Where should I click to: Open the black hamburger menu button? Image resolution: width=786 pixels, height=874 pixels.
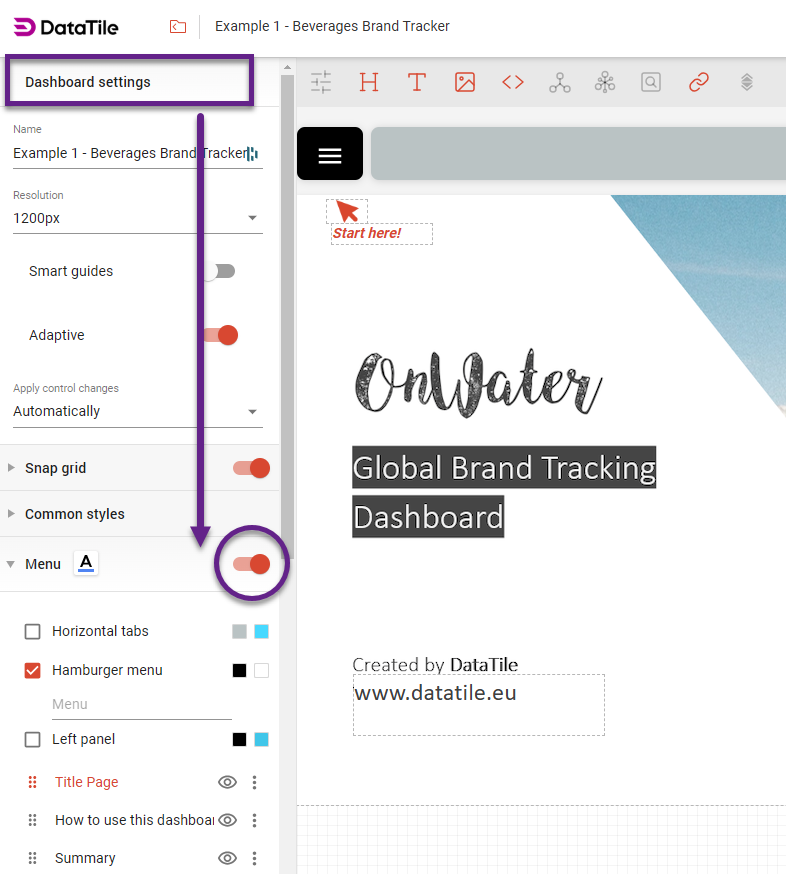[330, 154]
